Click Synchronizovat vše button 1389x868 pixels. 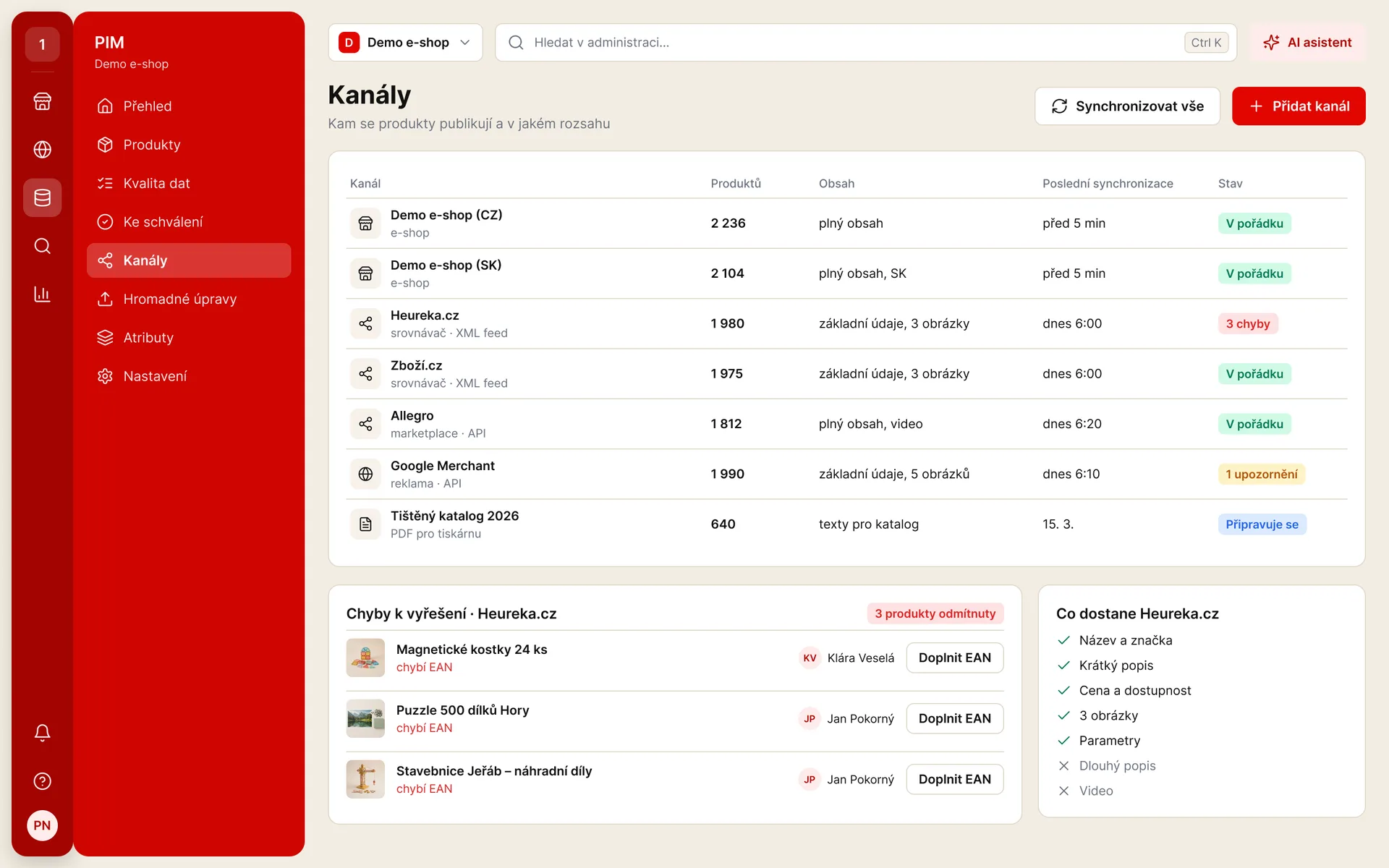click(x=1127, y=106)
